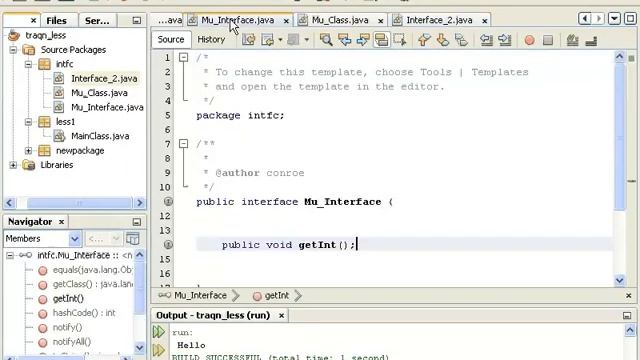Shift line right icon

click(x=505, y=40)
